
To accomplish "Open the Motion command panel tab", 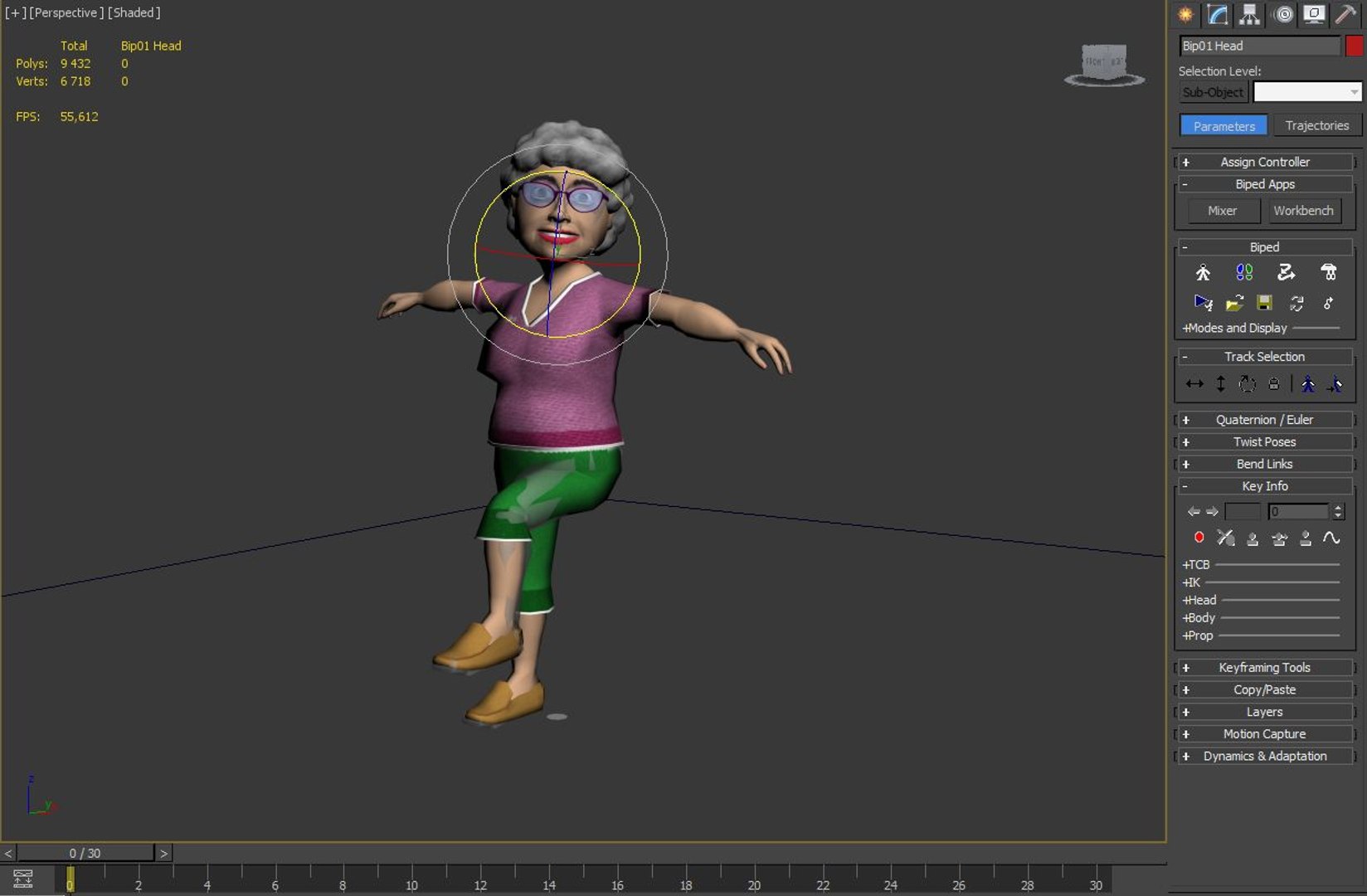I will tap(1283, 14).
